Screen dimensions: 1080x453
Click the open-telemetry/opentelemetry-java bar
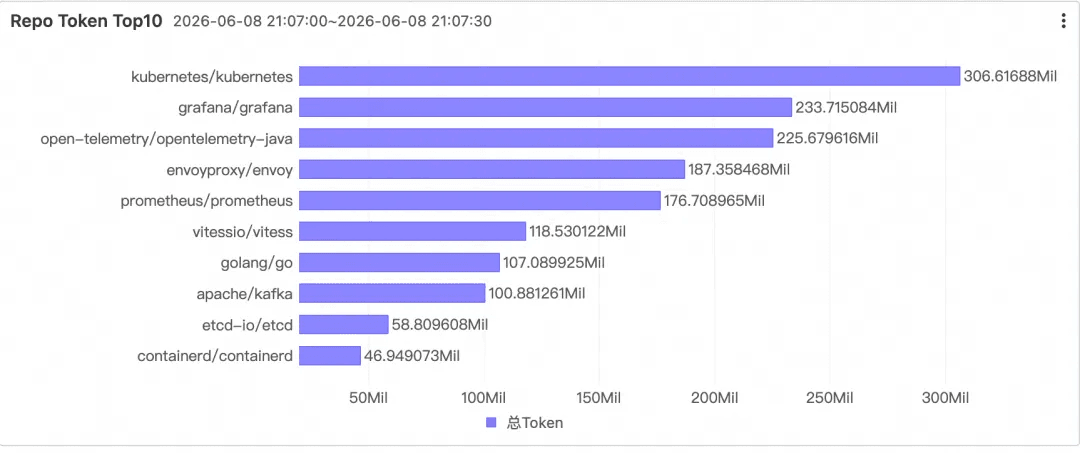click(536, 138)
